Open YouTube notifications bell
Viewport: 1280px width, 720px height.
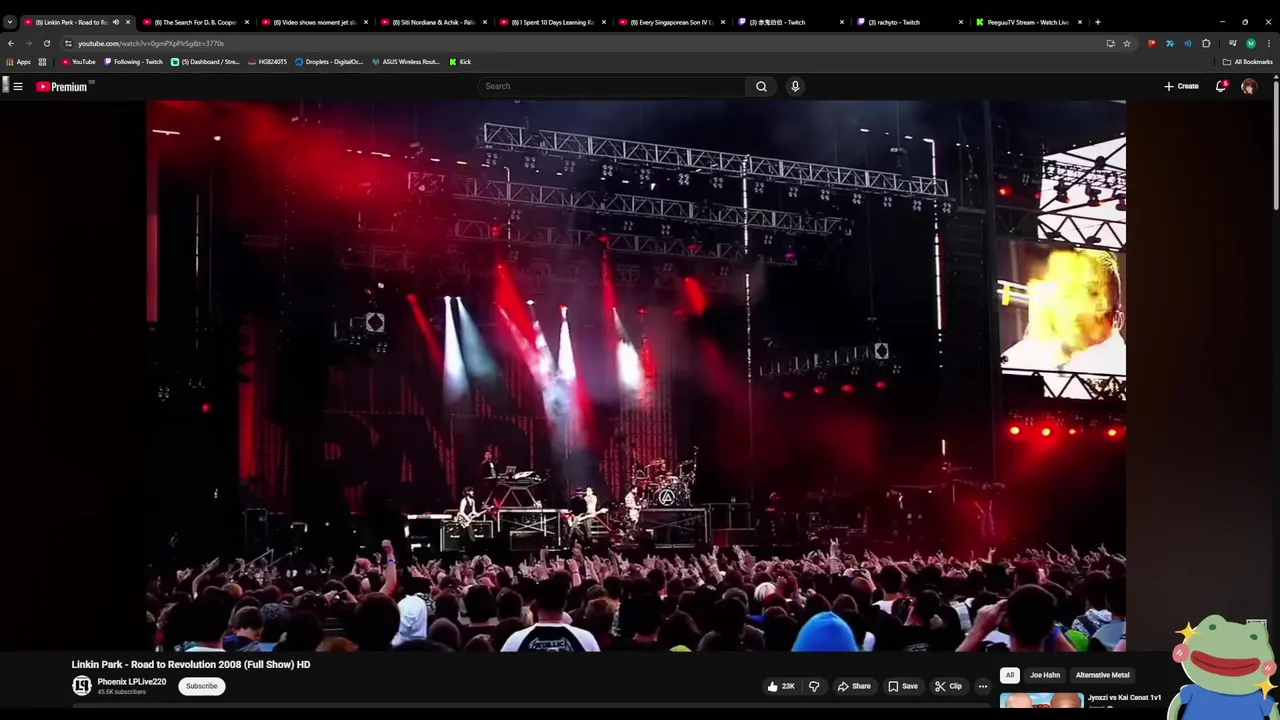point(1221,86)
